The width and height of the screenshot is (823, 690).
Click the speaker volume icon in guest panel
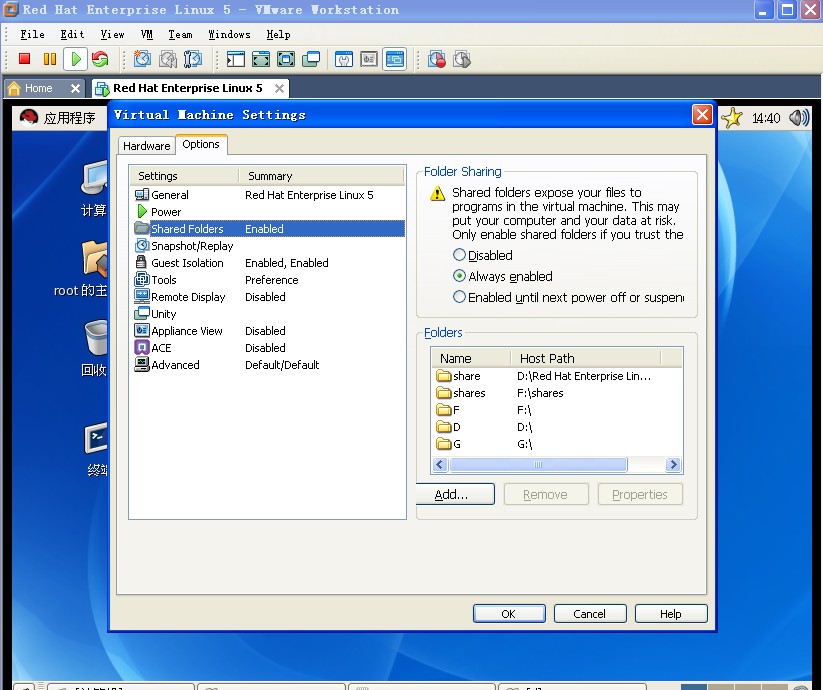tap(798, 118)
